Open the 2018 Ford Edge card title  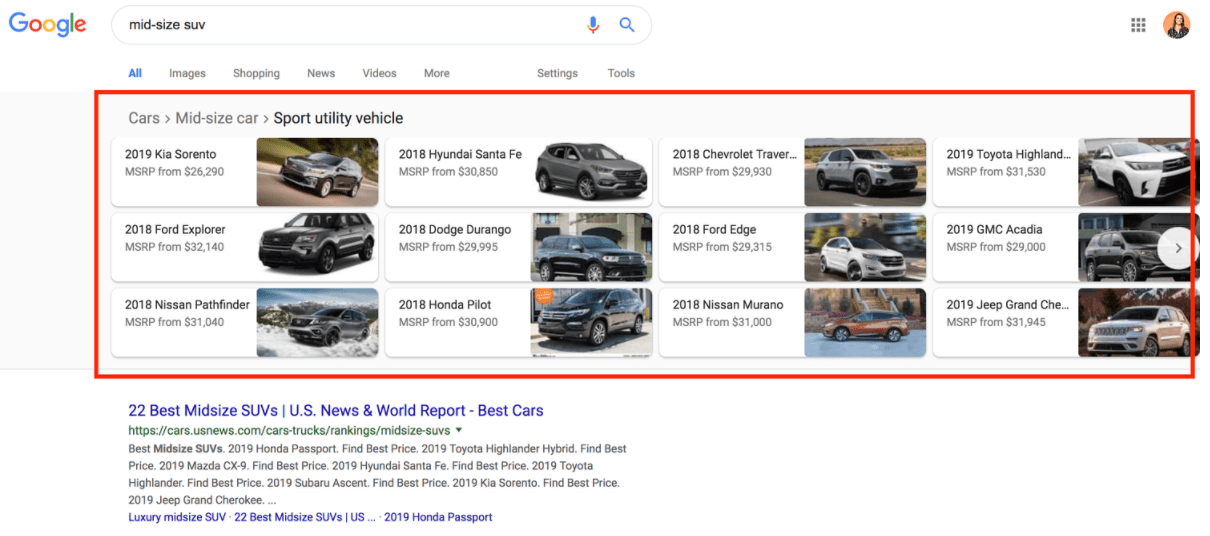tap(714, 229)
